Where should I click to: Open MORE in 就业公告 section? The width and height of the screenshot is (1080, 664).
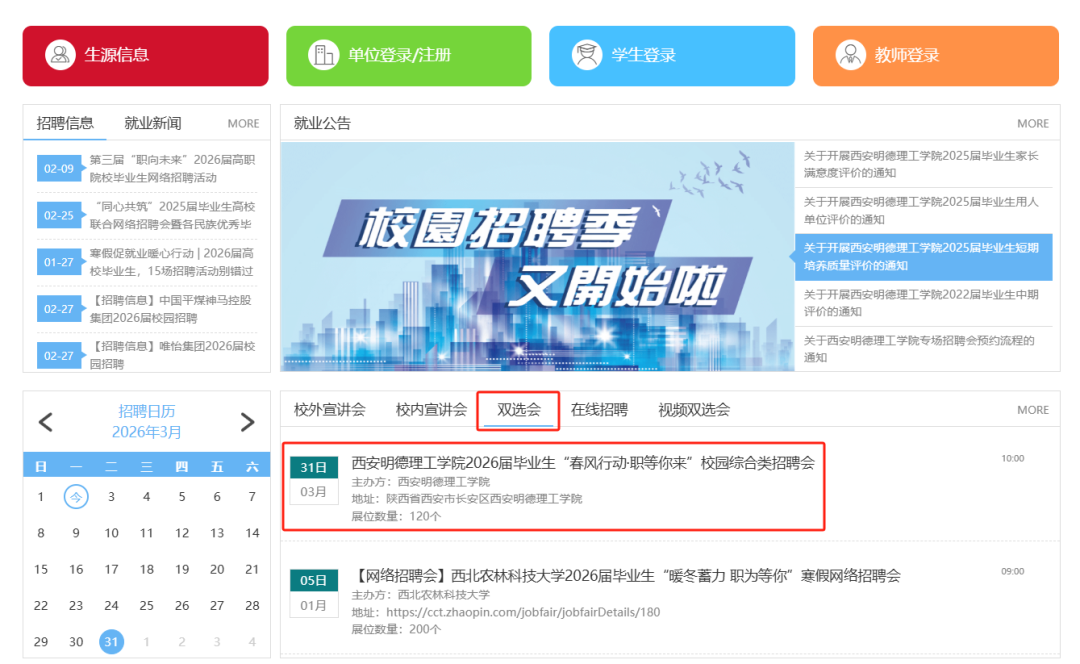pyautogui.click(x=1032, y=124)
